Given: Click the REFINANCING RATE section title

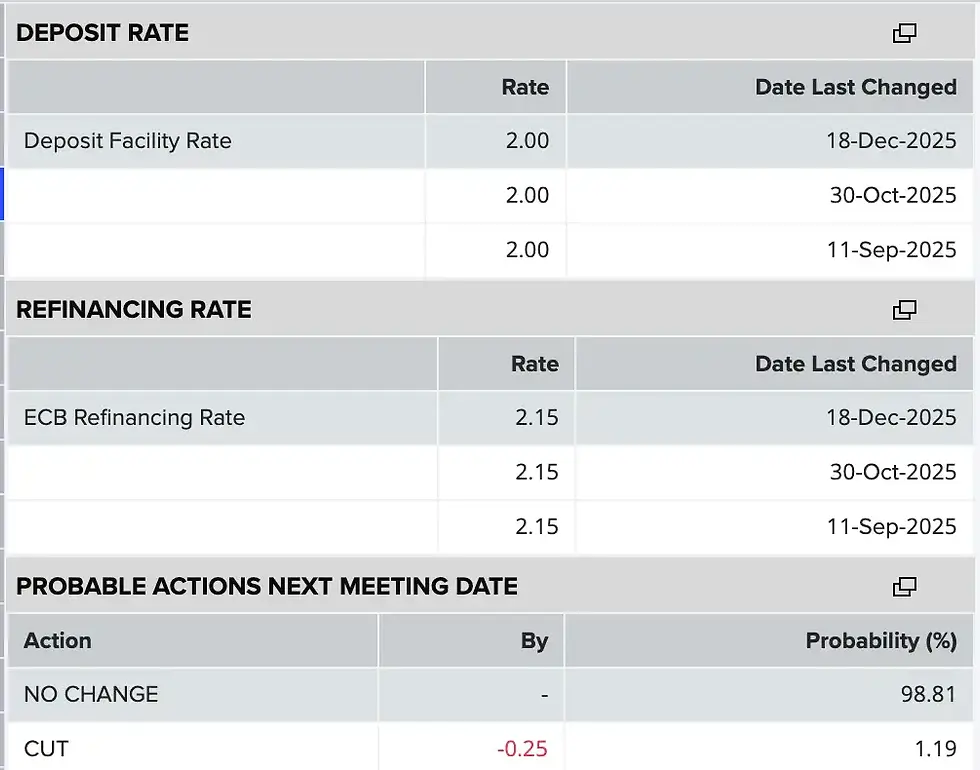Looking at the screenshot, I should tap(134, 310).
